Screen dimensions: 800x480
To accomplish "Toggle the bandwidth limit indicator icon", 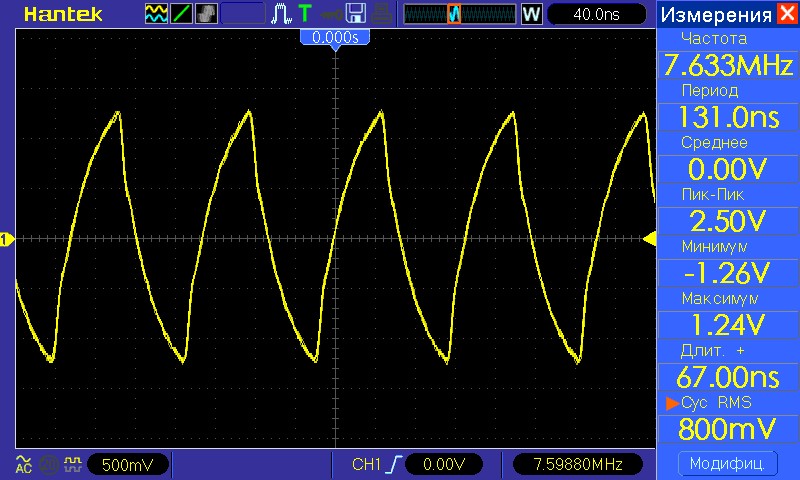I will (49, 464).
